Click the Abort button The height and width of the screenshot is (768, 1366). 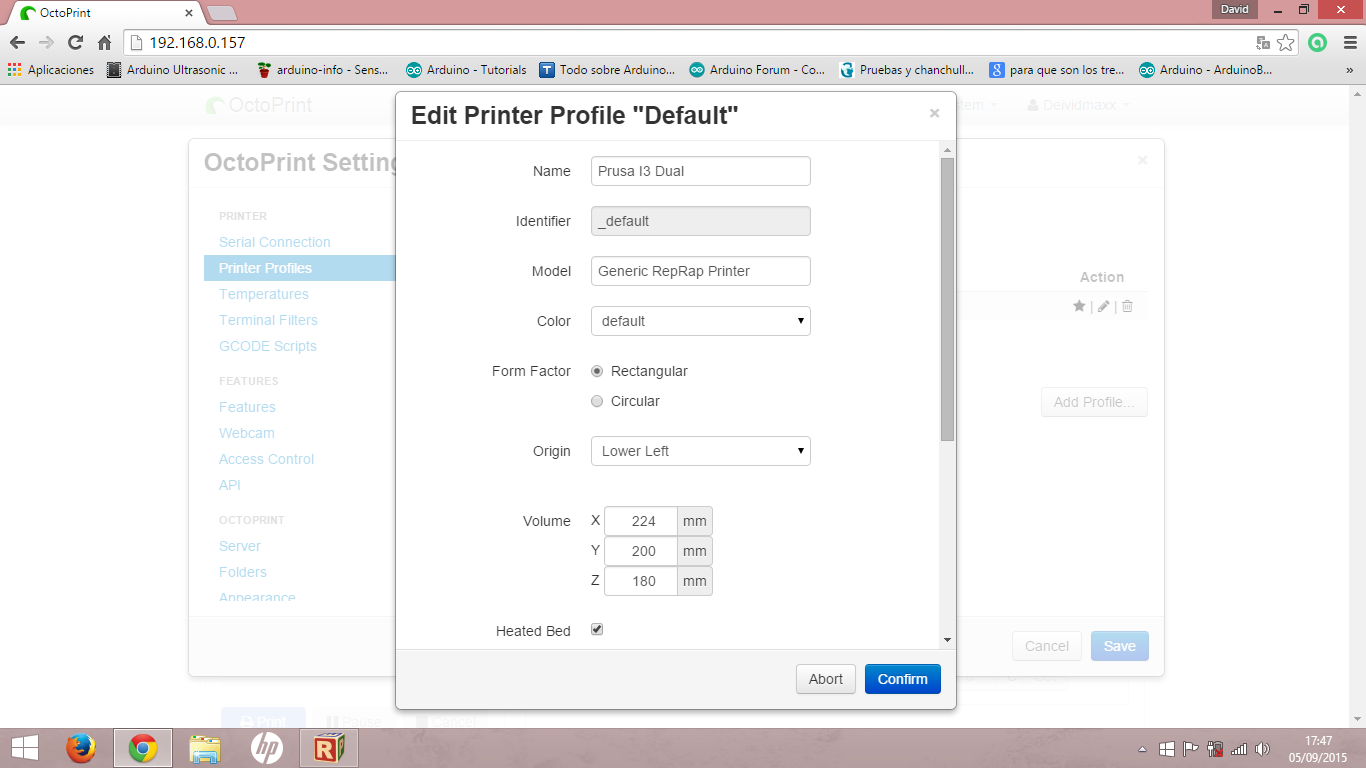click(826, 679)
